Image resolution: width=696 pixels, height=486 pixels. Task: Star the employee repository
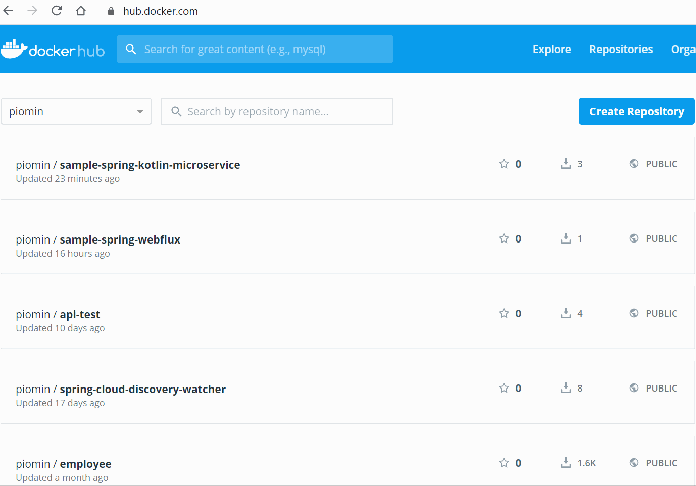coord(504,463)
